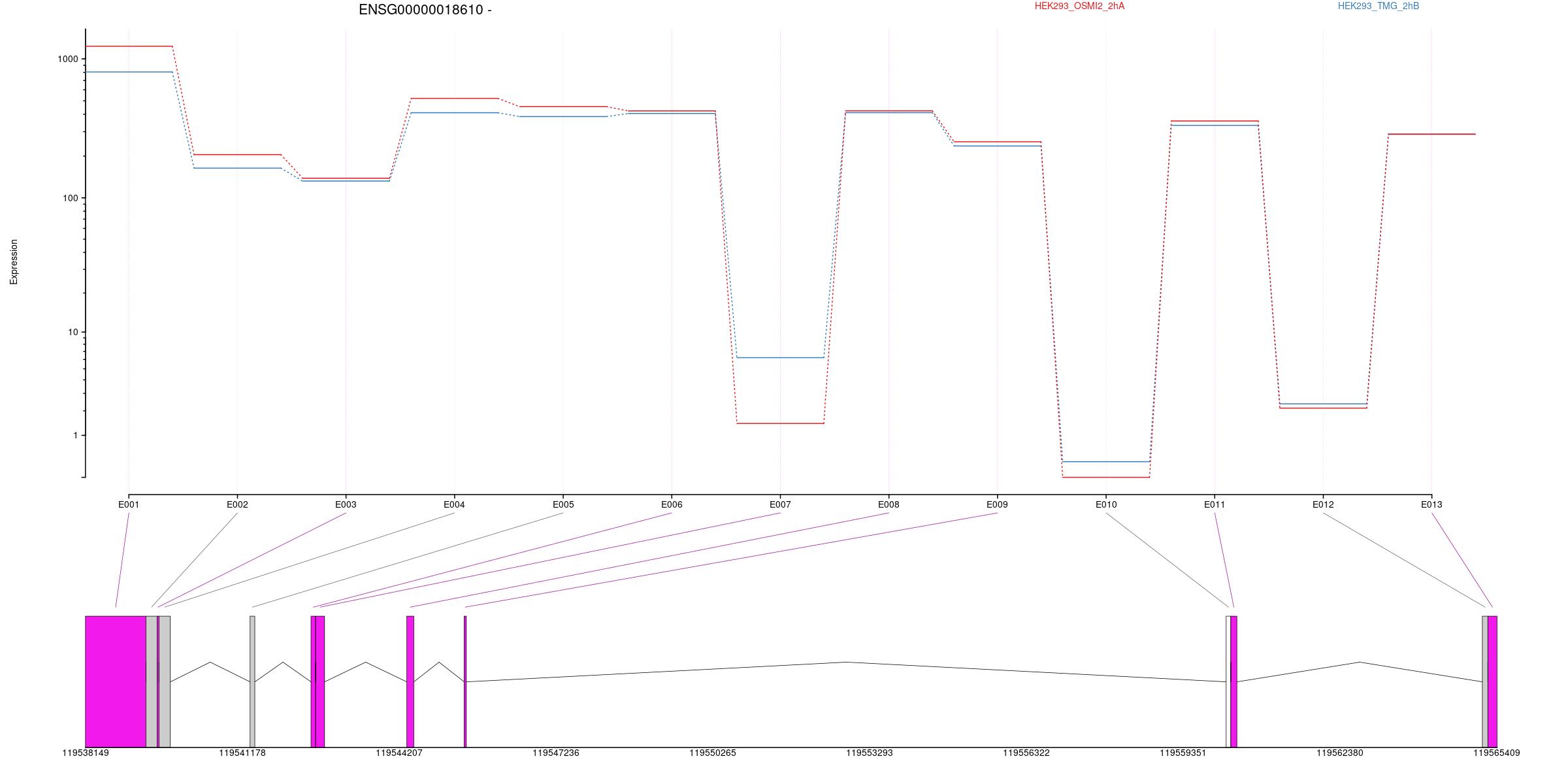Click exon label E001
This screenshot has height=784, width=1568.
129,504
